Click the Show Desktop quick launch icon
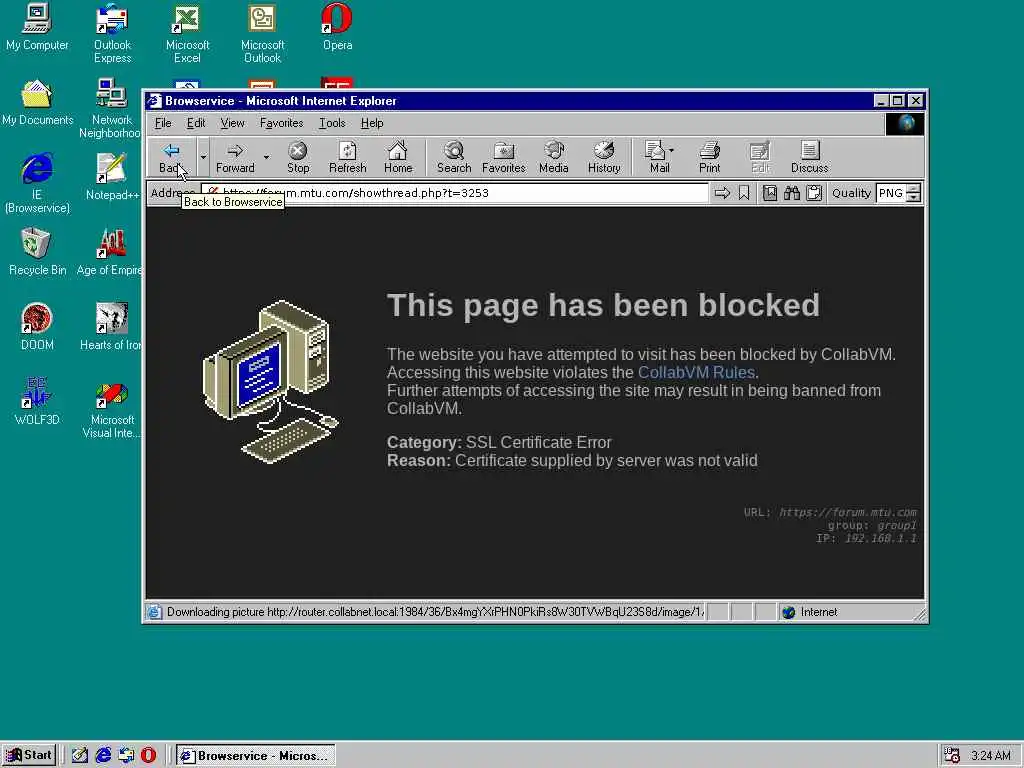Viewport: 1024px width, 768px height. pos(80,756)
